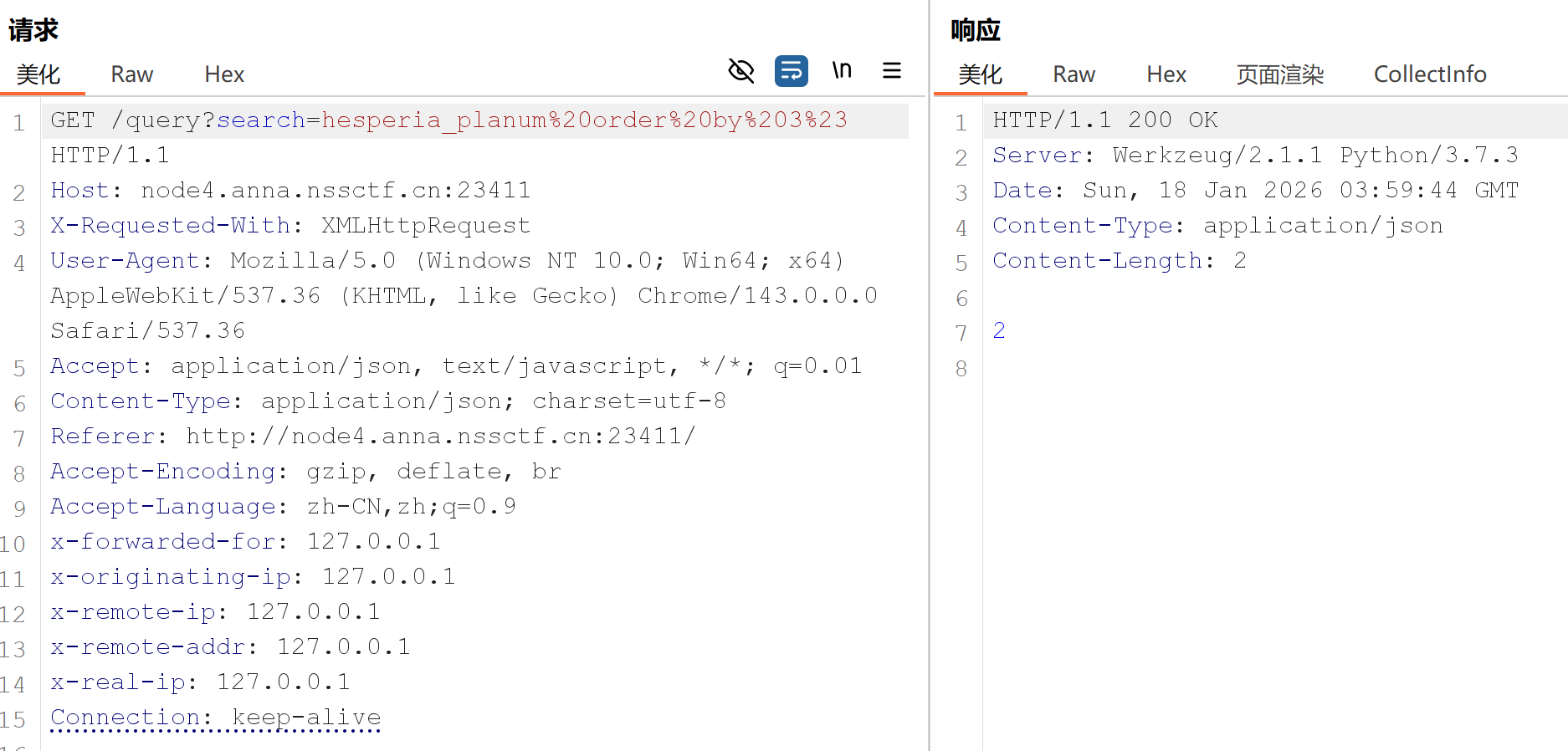Toggle the crossed-eye hide icon in request toolbar
Image resolution: width=1568 pixels, height=751 pixels.
coord(741,71)
